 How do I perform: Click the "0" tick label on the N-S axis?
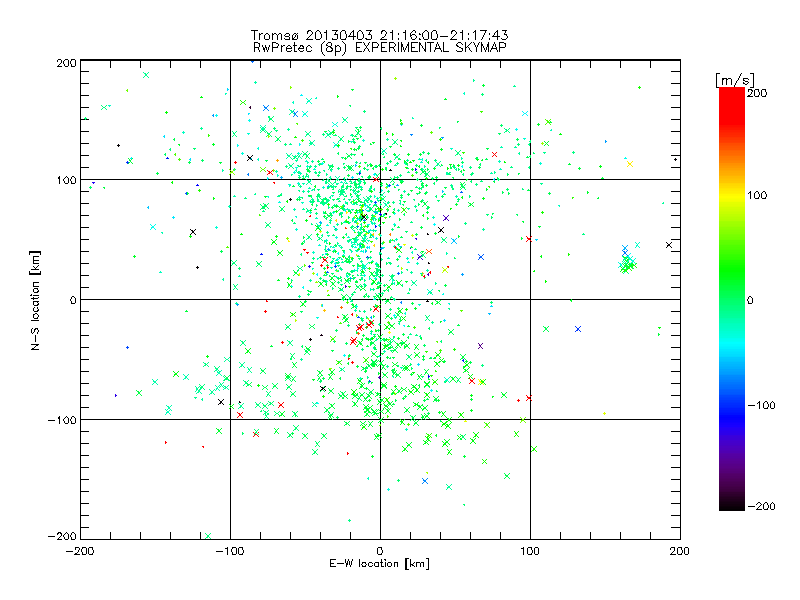tap(73, 300)
